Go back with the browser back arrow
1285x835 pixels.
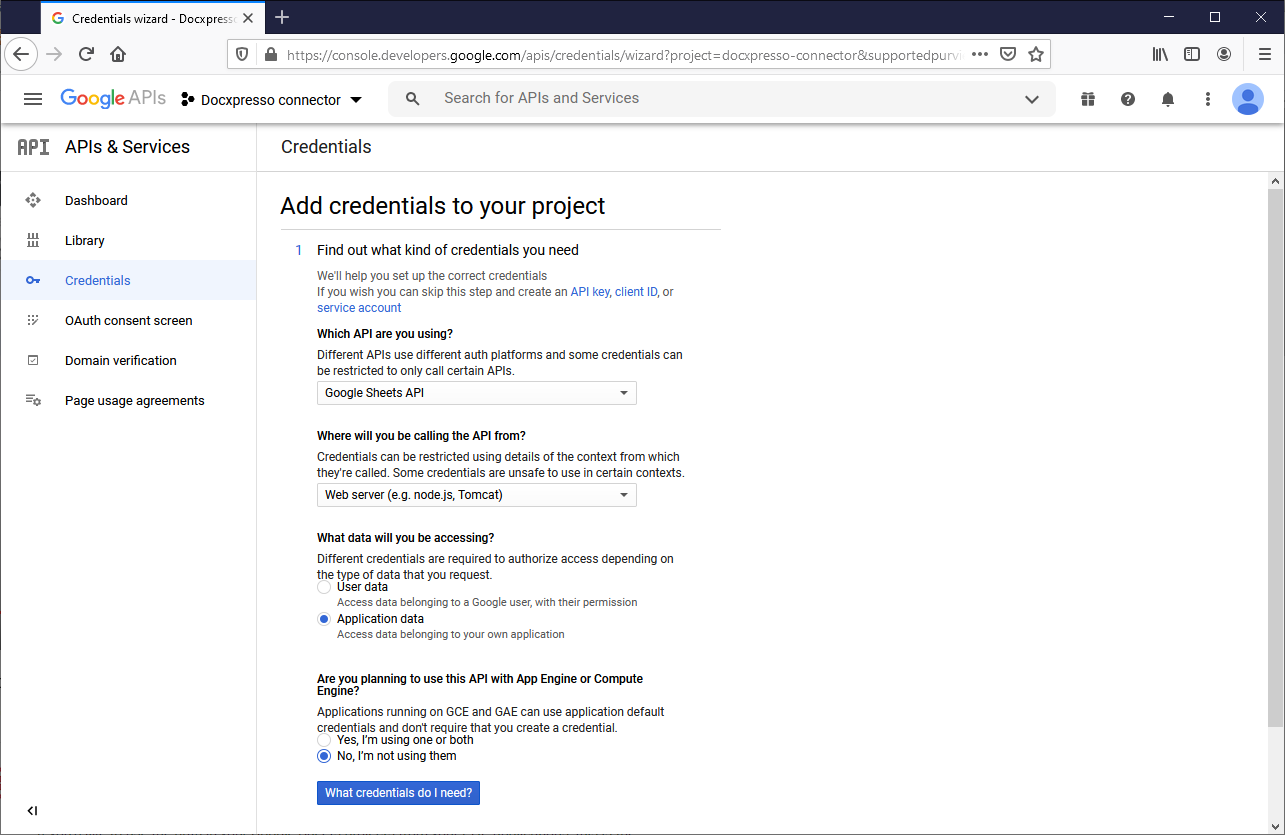pyautogui.click(x=22, y=54)
